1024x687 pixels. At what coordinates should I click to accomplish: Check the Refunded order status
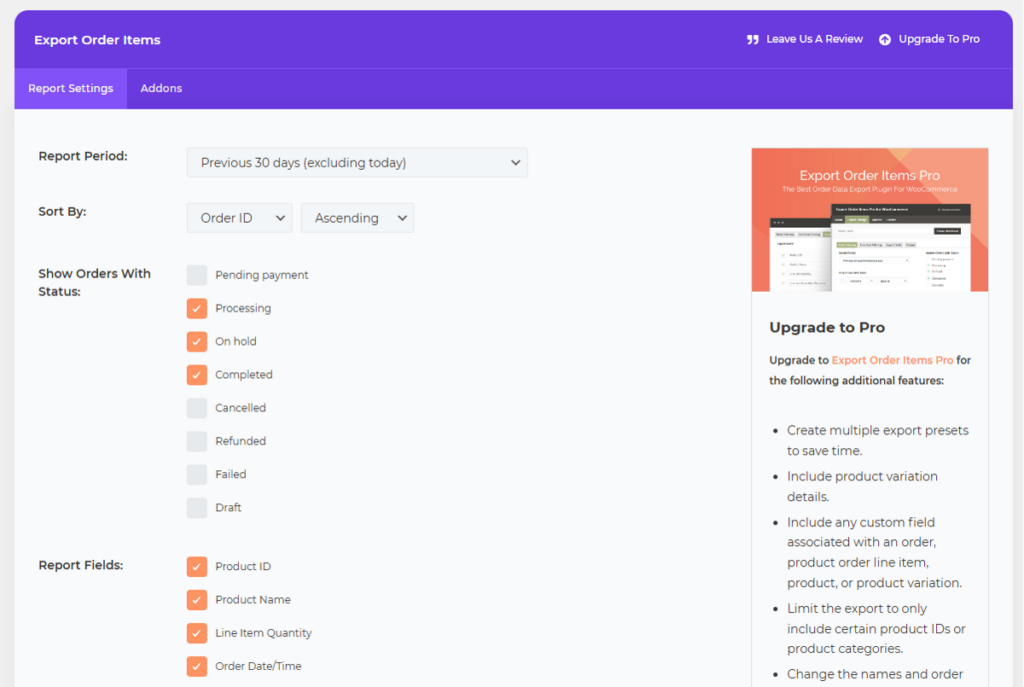(196, 441)
